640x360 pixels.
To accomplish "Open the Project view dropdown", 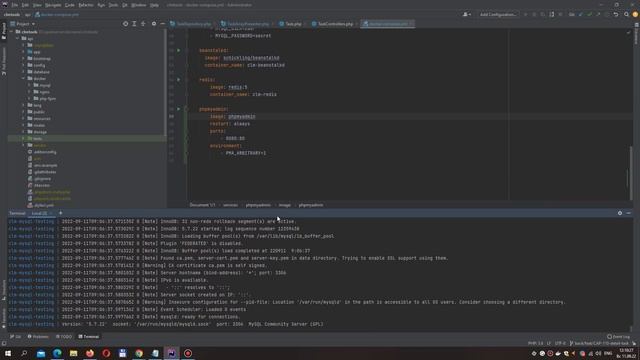I will tap(23, 24).
